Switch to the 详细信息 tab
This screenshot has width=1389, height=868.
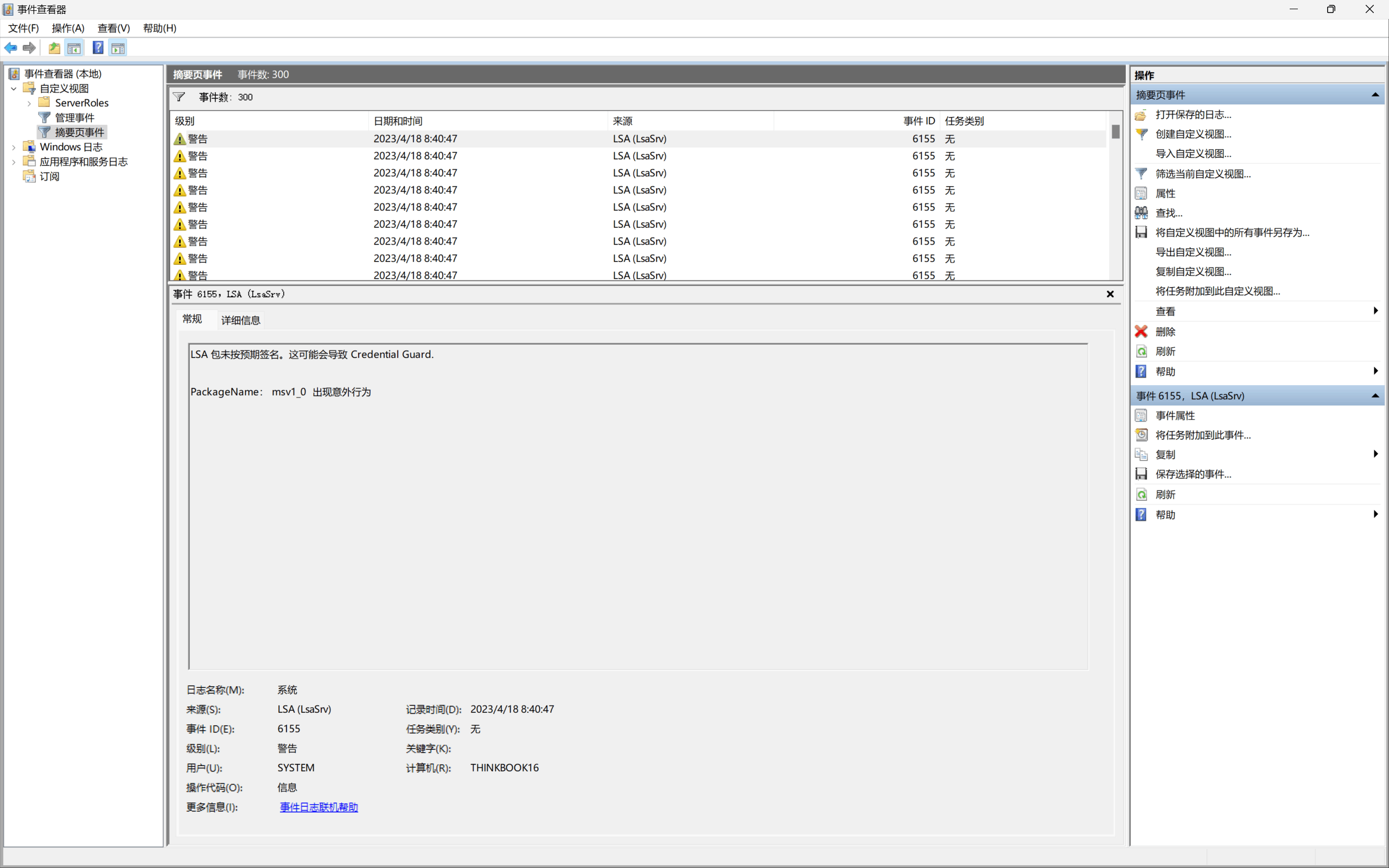[x=240, y=320]
